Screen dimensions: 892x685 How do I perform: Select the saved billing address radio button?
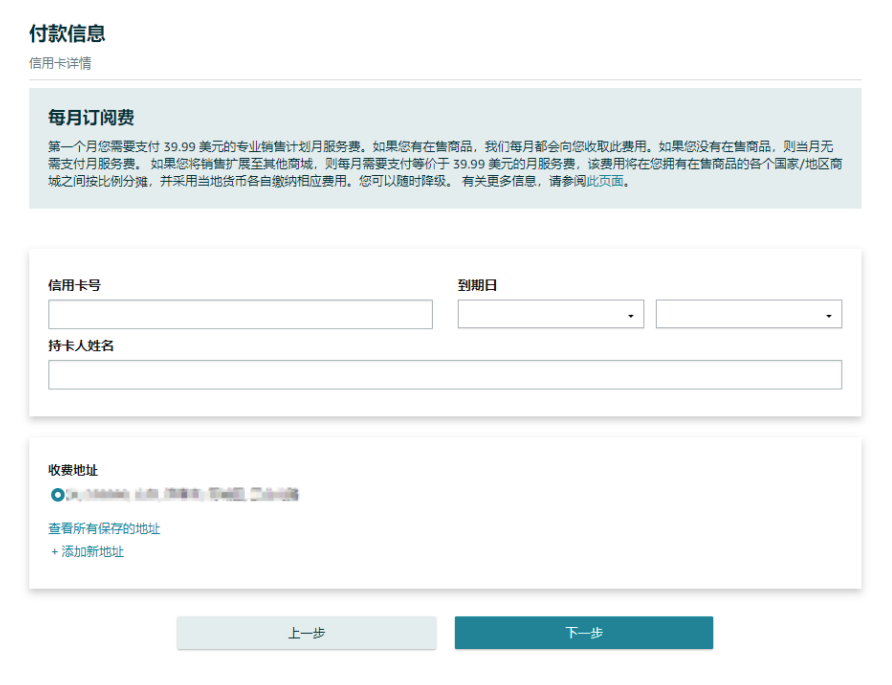pyautogui.click(x=57, y=495)
